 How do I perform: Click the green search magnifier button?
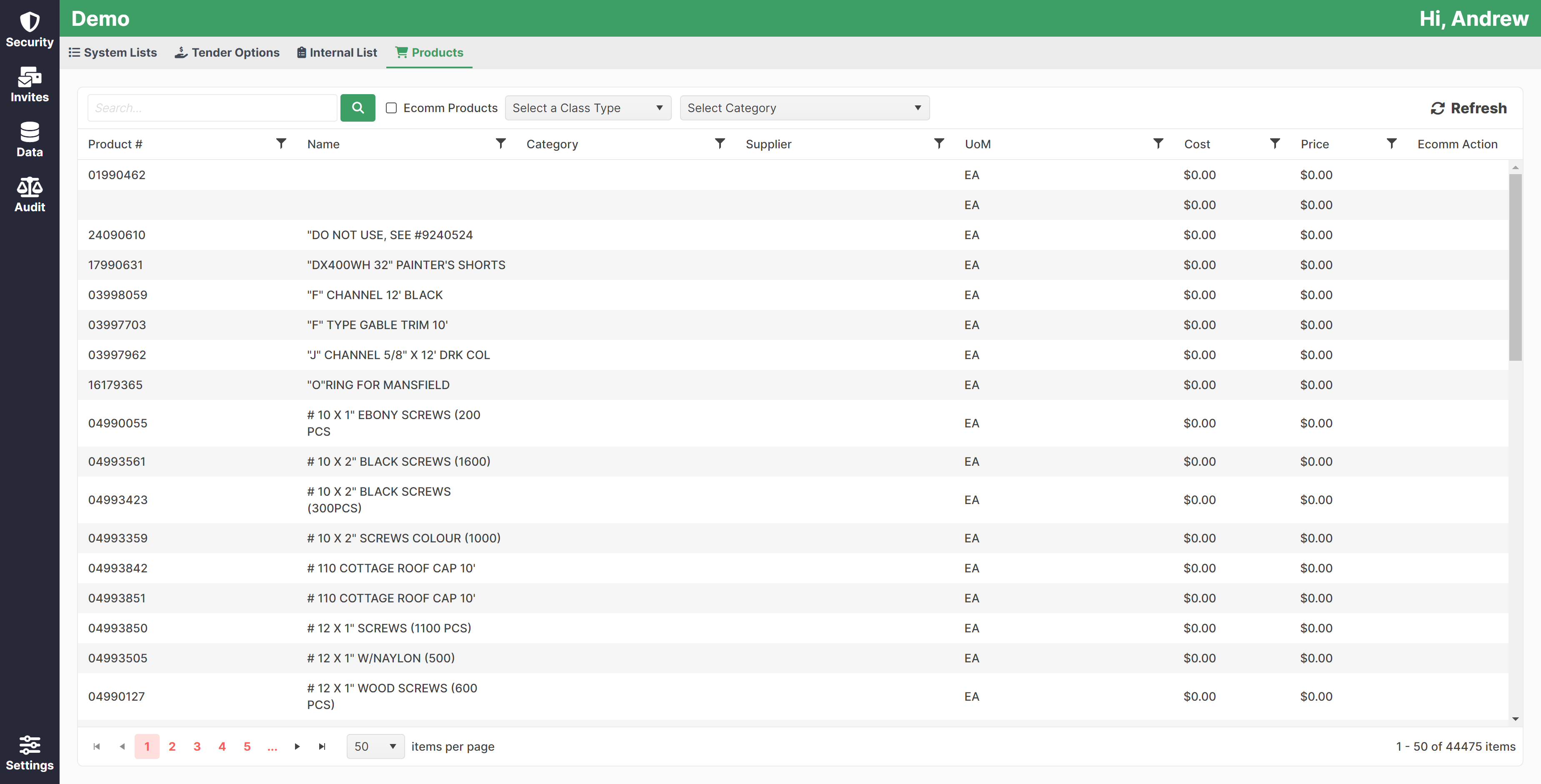[358, 107]
